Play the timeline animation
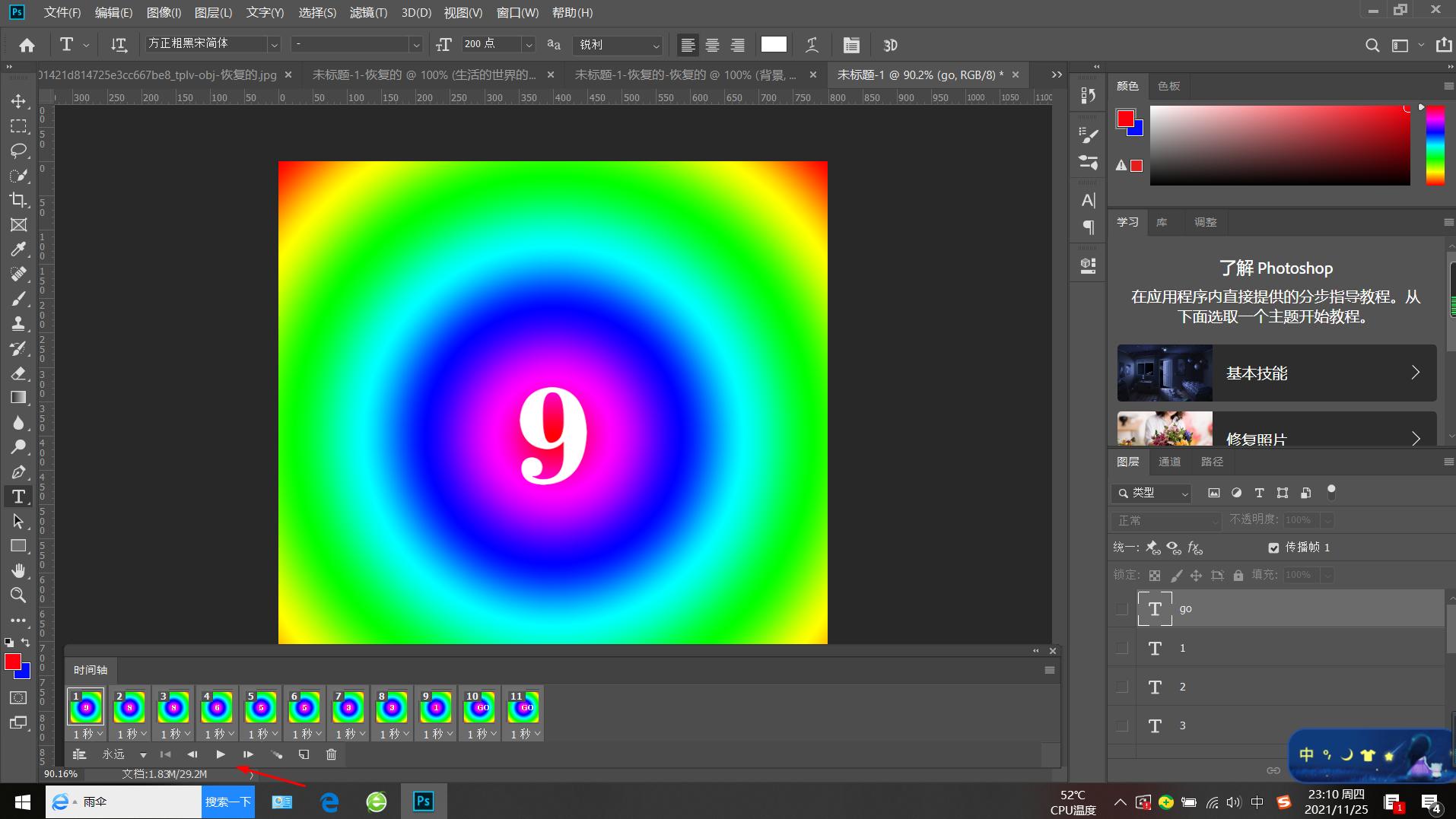This screenshot has height=819, width=1456. pyautogui.click(x=221, y=754)
